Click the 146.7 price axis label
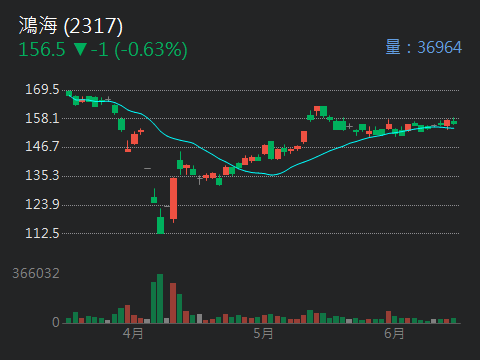 (x=42, y=147)
